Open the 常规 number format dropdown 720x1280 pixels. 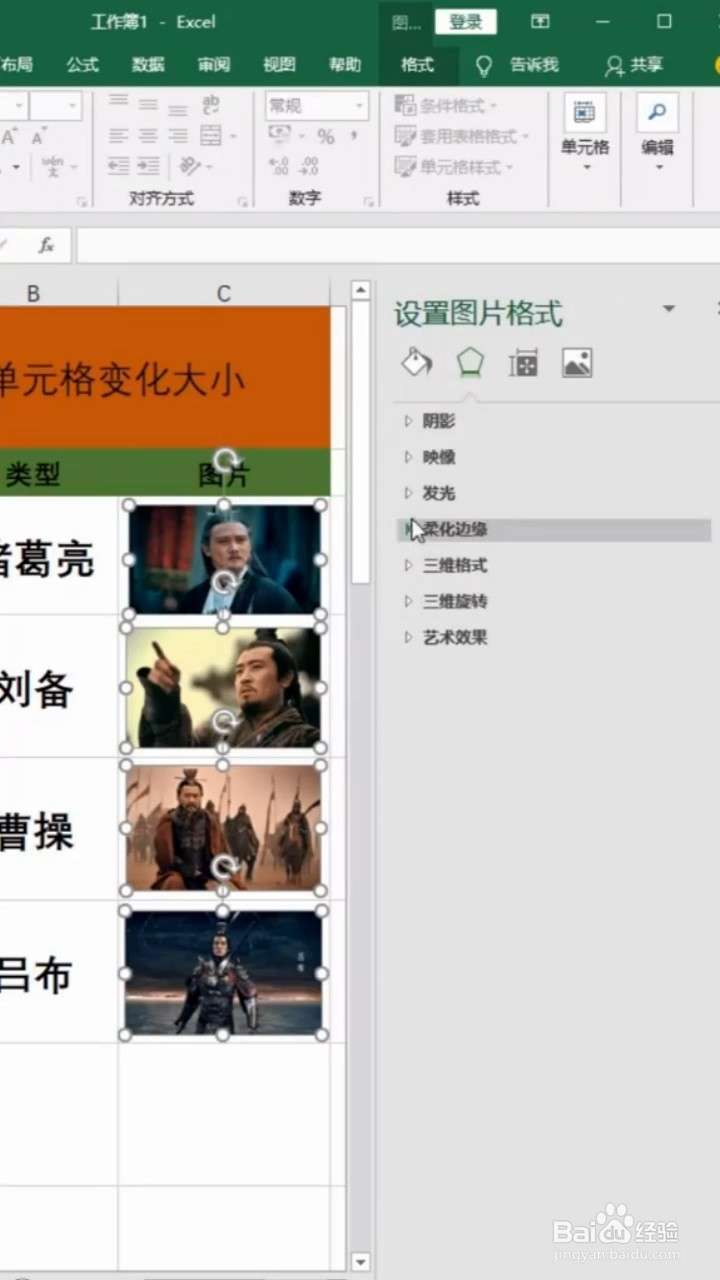point(316,105)
